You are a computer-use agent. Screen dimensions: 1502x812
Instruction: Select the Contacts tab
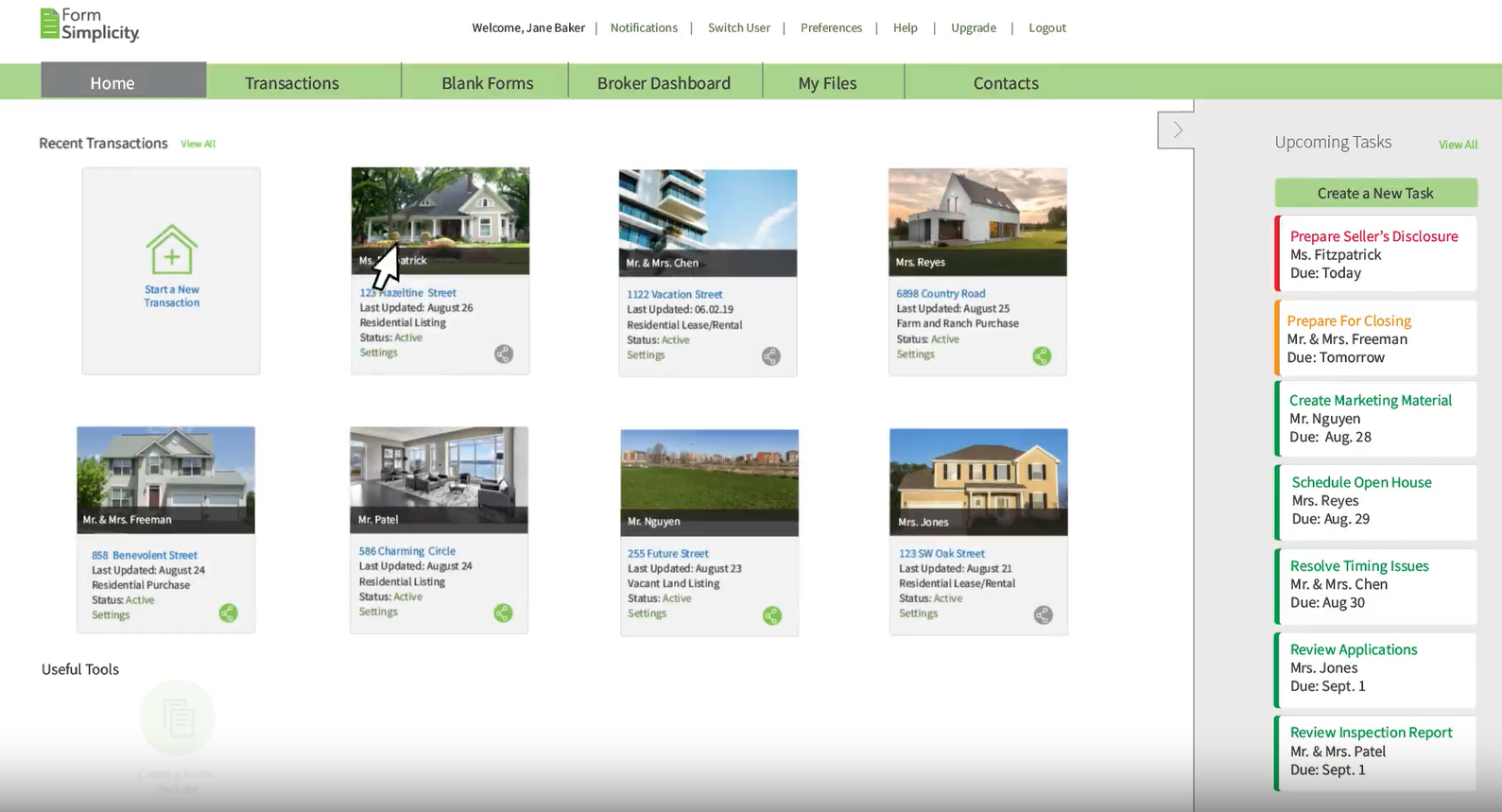pos(1006,83)
